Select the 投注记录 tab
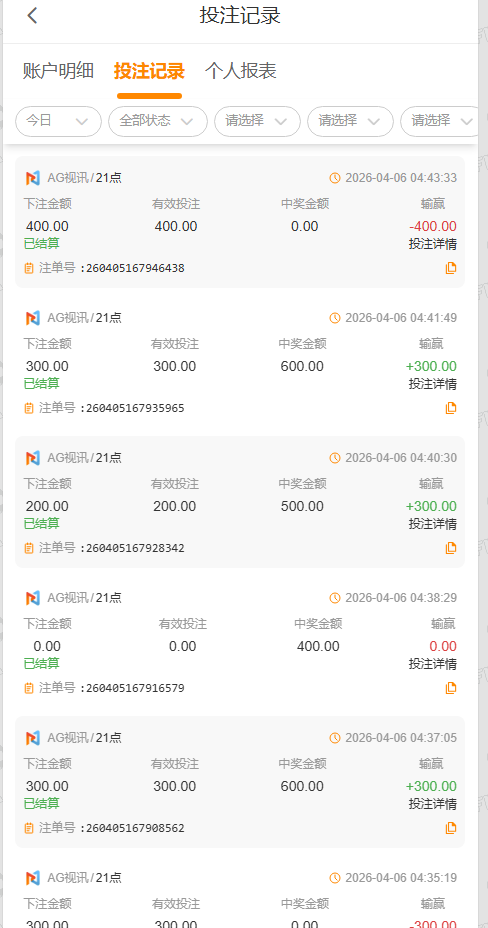 point(149,71)
